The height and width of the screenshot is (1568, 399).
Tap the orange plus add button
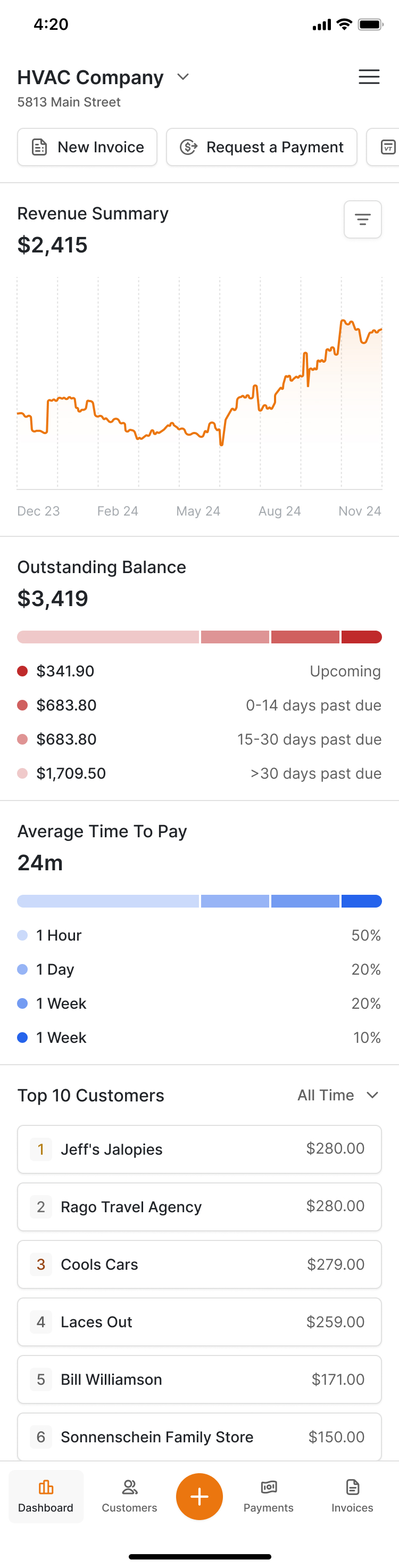[199, 1497]
